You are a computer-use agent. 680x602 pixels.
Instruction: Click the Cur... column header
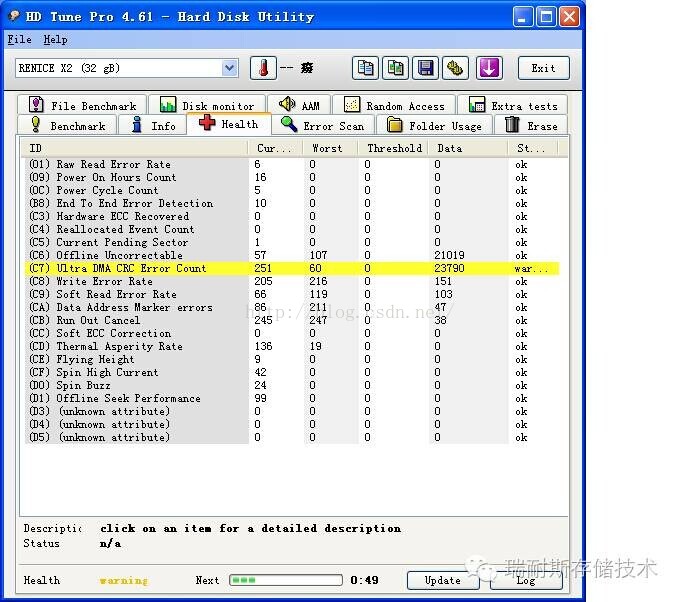275,148
